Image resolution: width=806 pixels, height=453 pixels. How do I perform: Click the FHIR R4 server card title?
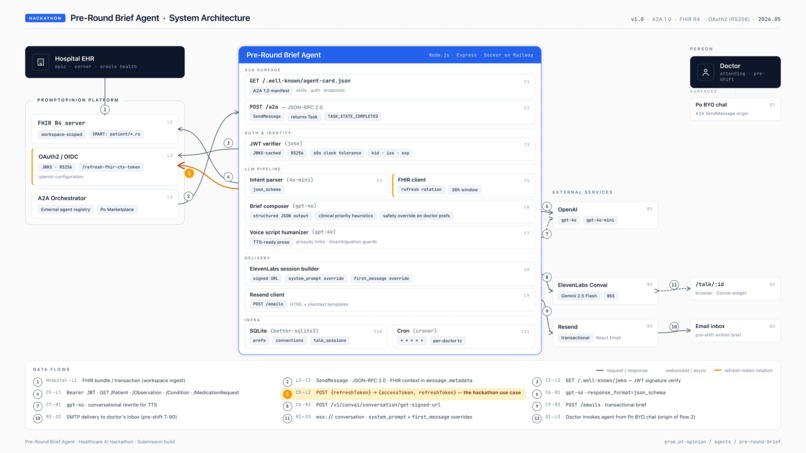61,123
